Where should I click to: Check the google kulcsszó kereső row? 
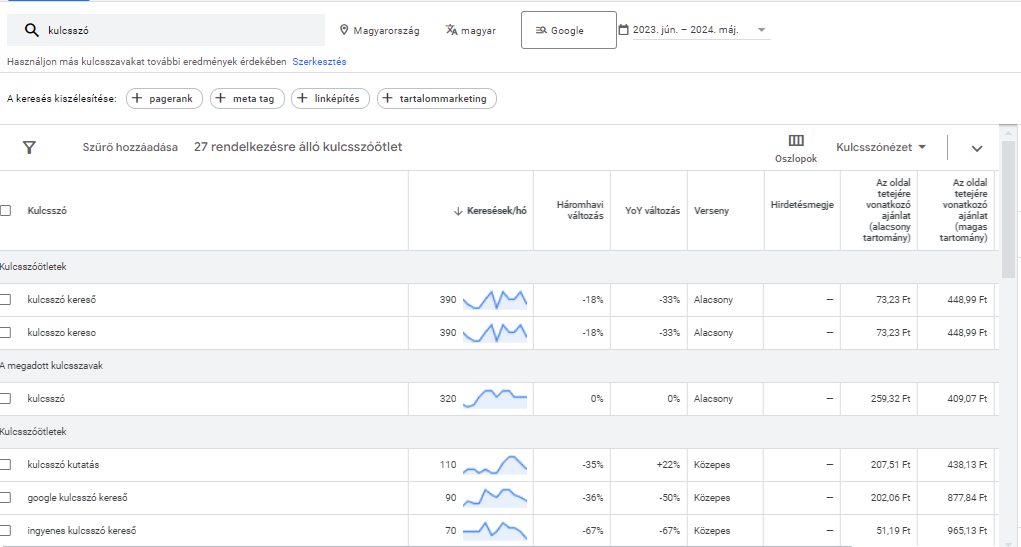6,498
